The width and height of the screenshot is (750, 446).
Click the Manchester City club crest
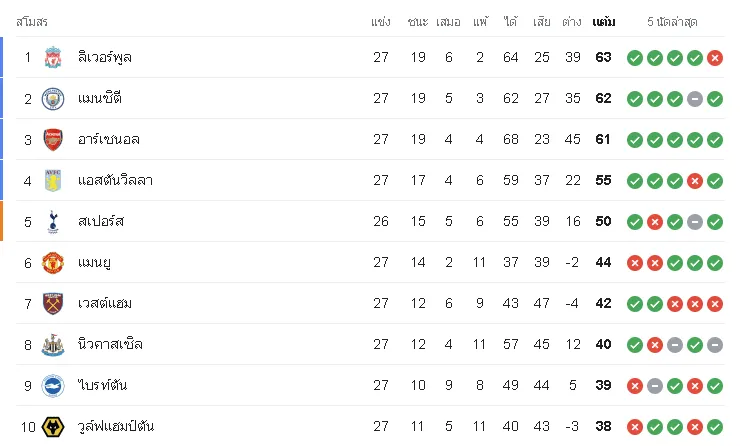(53, 99)
